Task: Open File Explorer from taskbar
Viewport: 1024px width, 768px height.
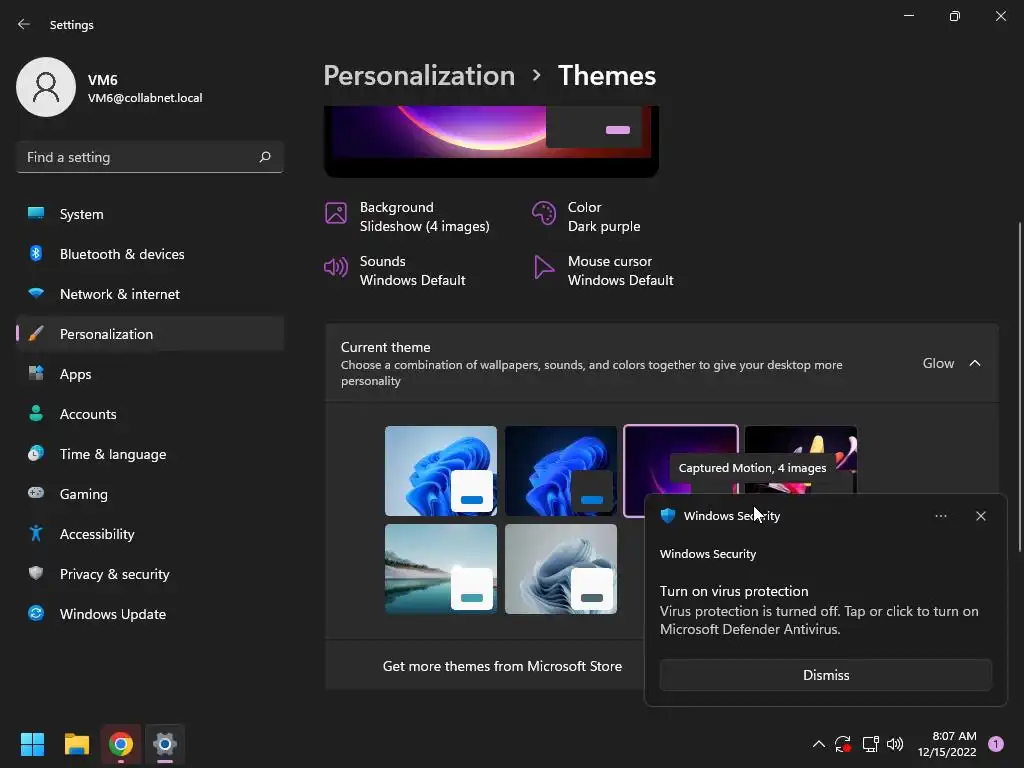Action: click(76, 744)
